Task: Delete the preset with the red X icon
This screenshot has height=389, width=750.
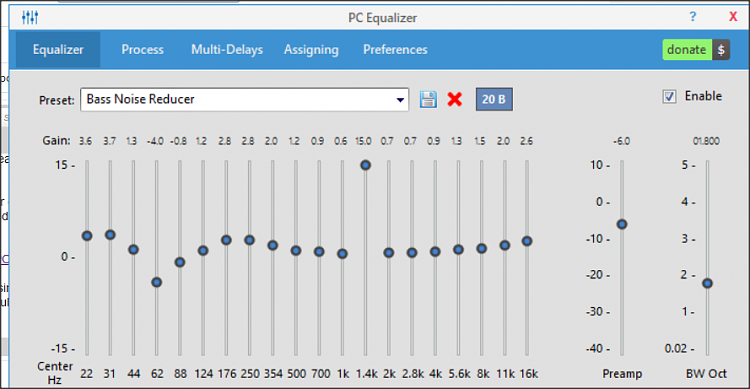Action: [x=454, y=99]
